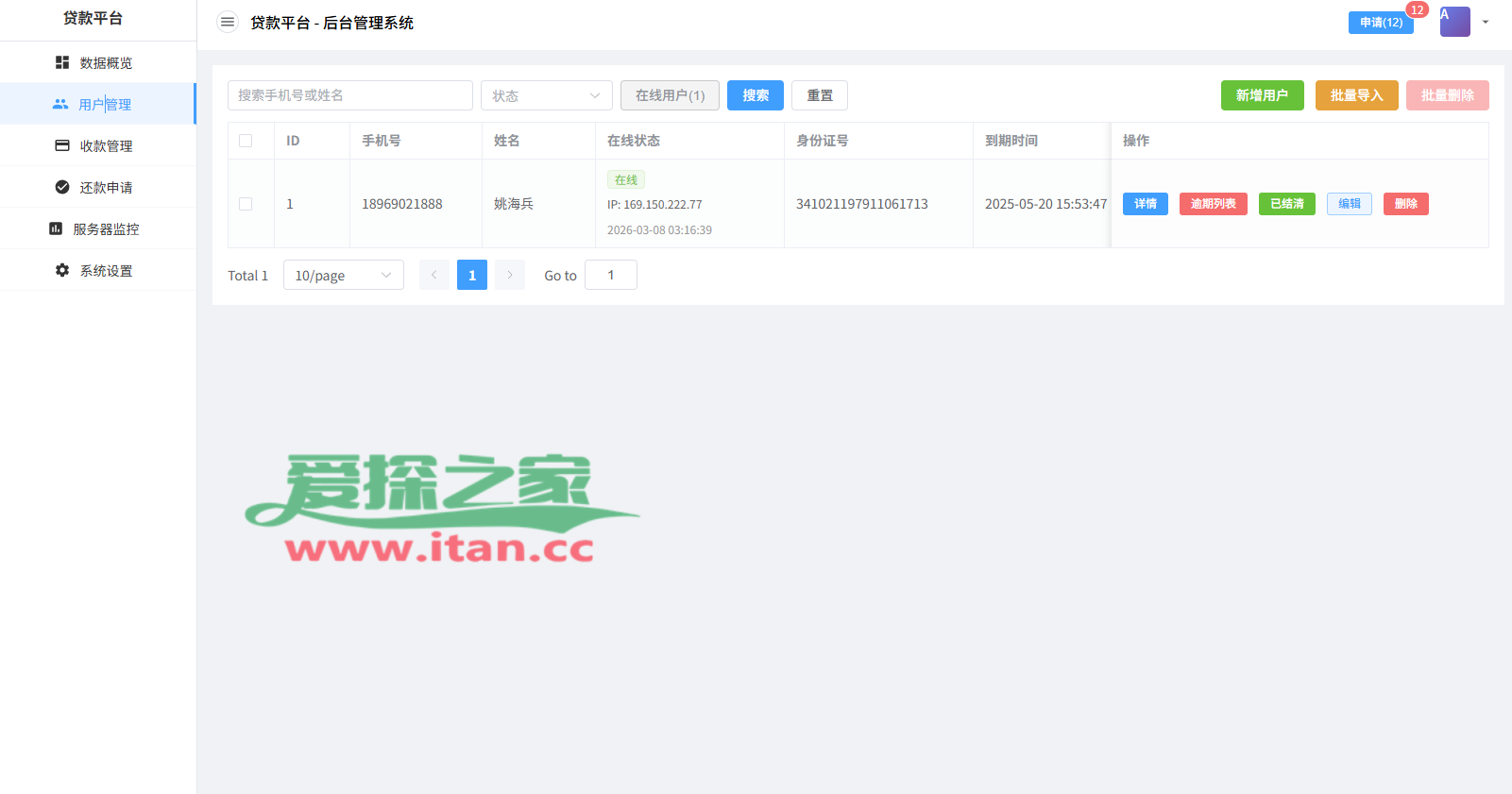Screen dimensions: 1512x794
Task: Open the 10/page page size dropdown
Action: tap(343, 275)
